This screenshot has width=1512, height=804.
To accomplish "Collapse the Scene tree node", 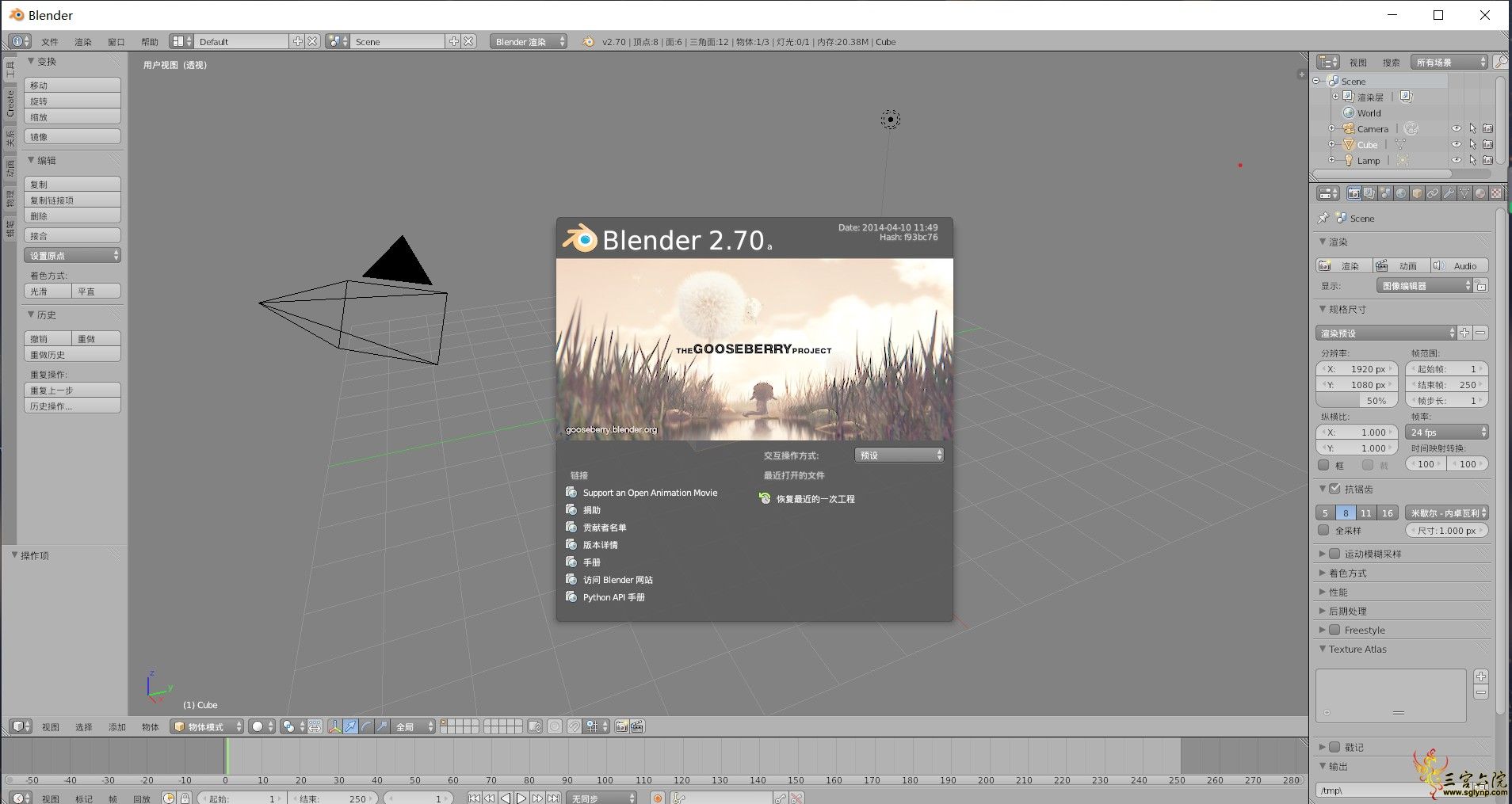I will [1316, 81].
